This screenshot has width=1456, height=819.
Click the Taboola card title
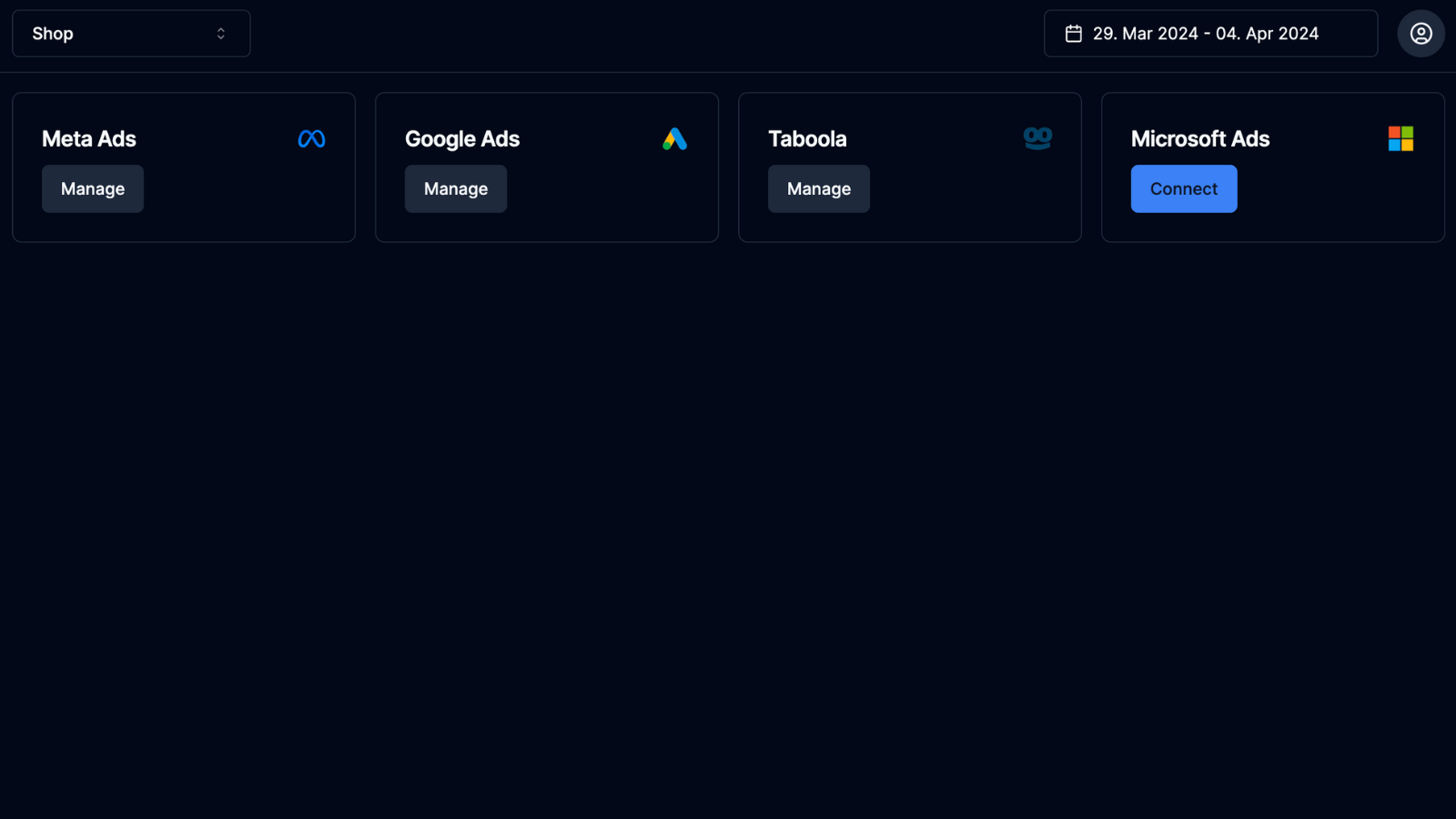click(x=807, y=138)
